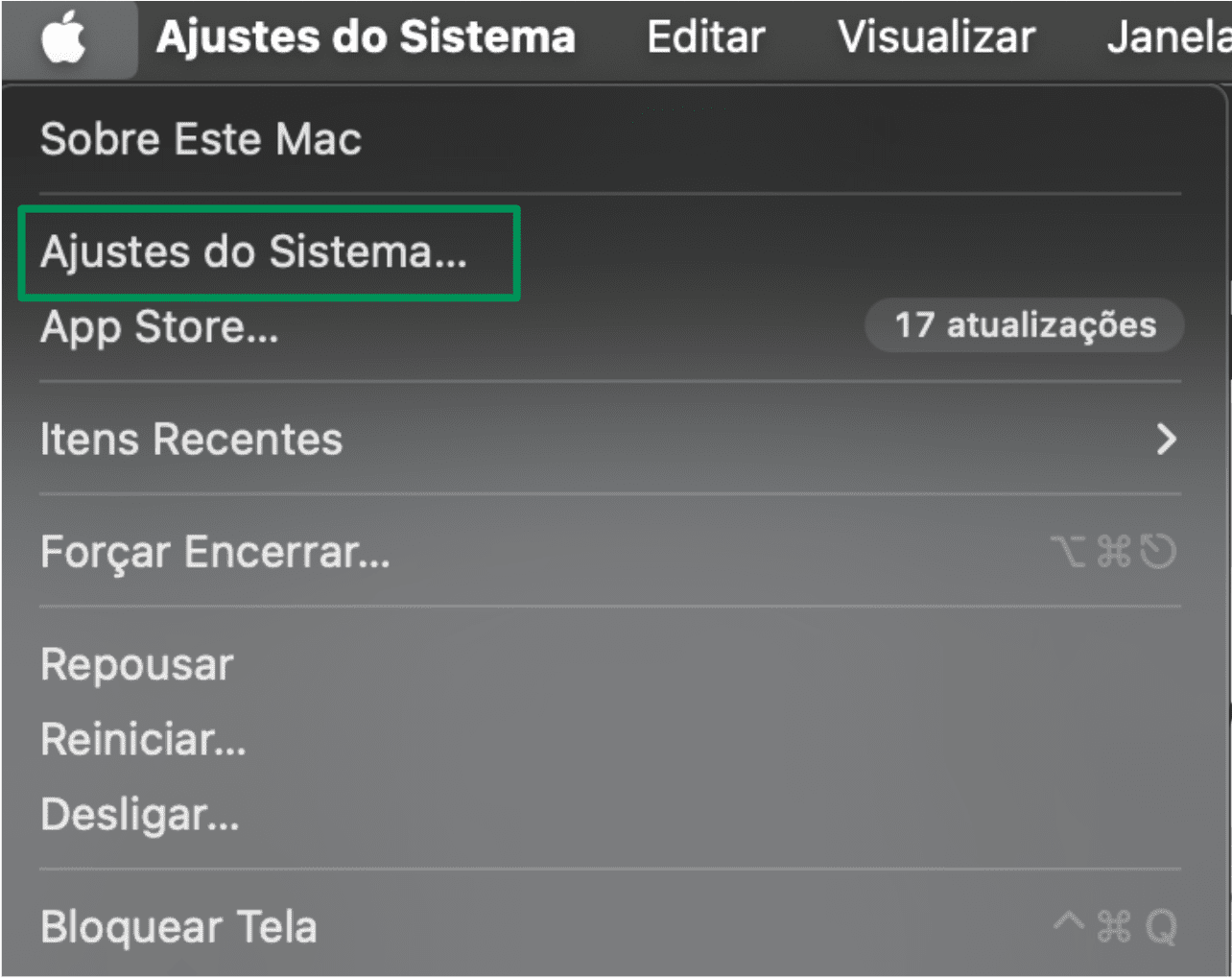Click the 17 atualizações badge
This screenshot has height=978, width=1232.
(1023, 325)
